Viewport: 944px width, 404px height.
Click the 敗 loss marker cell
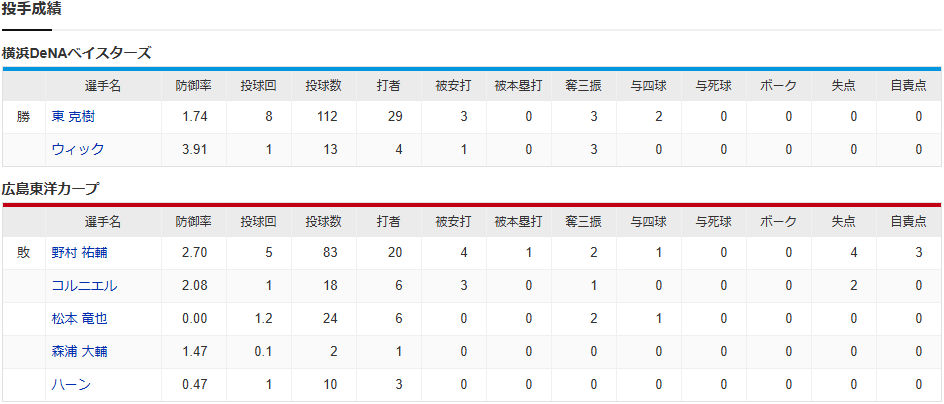point(23,253)
